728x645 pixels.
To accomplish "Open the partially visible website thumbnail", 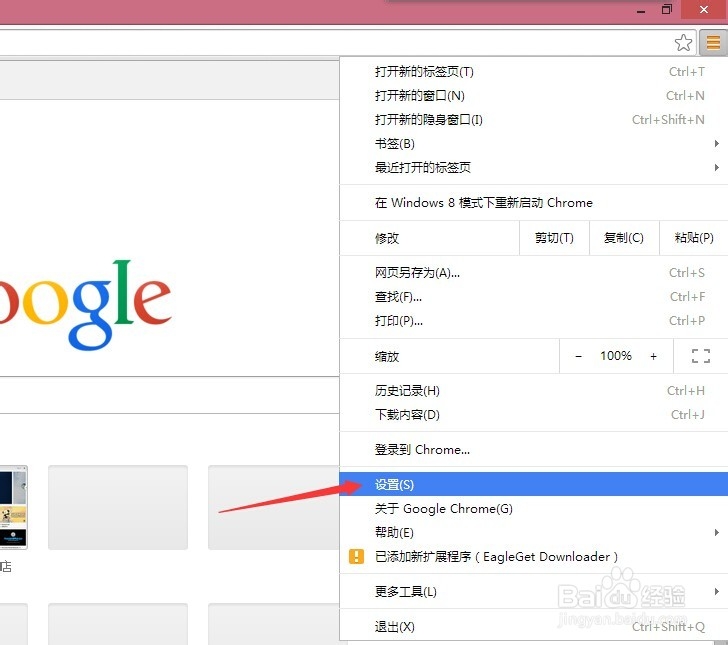I will pos(13,507).
